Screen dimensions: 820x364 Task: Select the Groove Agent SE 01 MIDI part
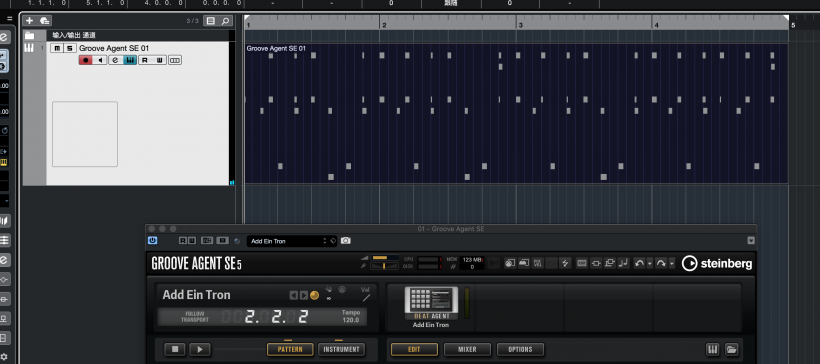516,113
